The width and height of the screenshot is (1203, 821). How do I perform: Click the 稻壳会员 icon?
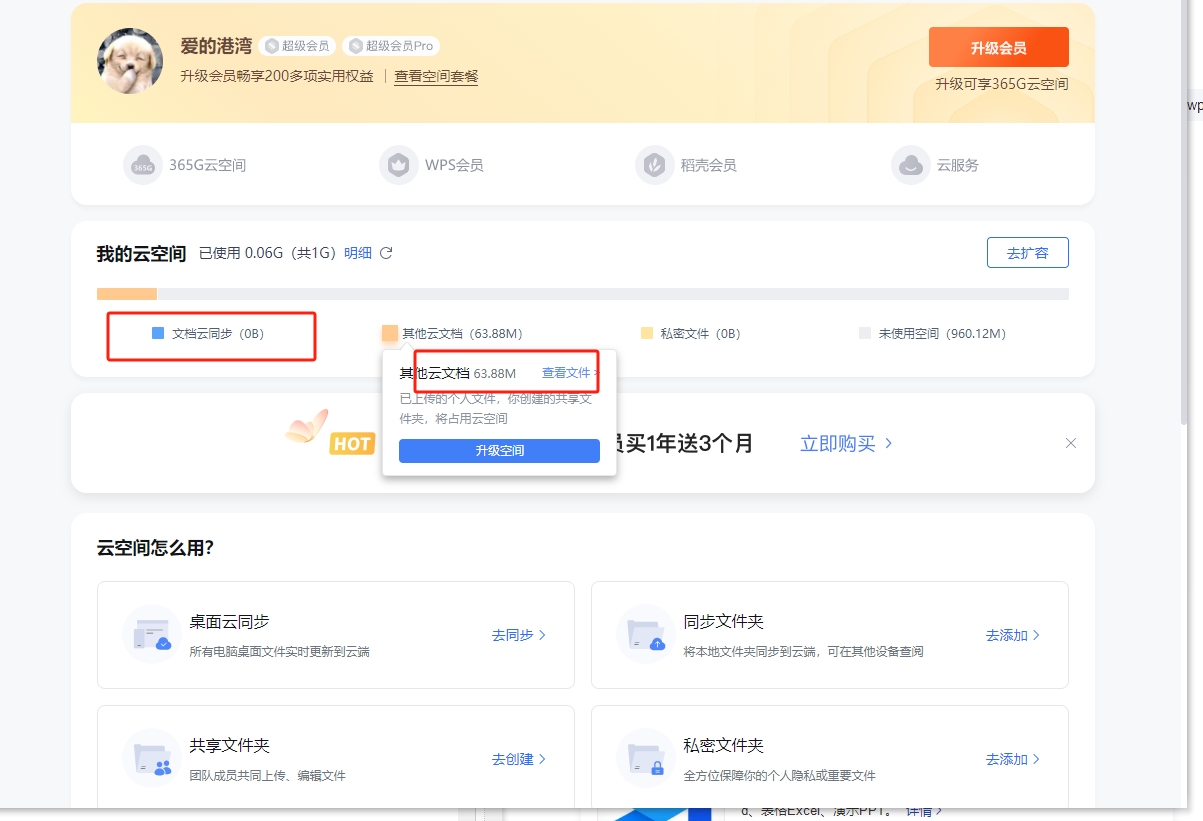tap(655, 166)
